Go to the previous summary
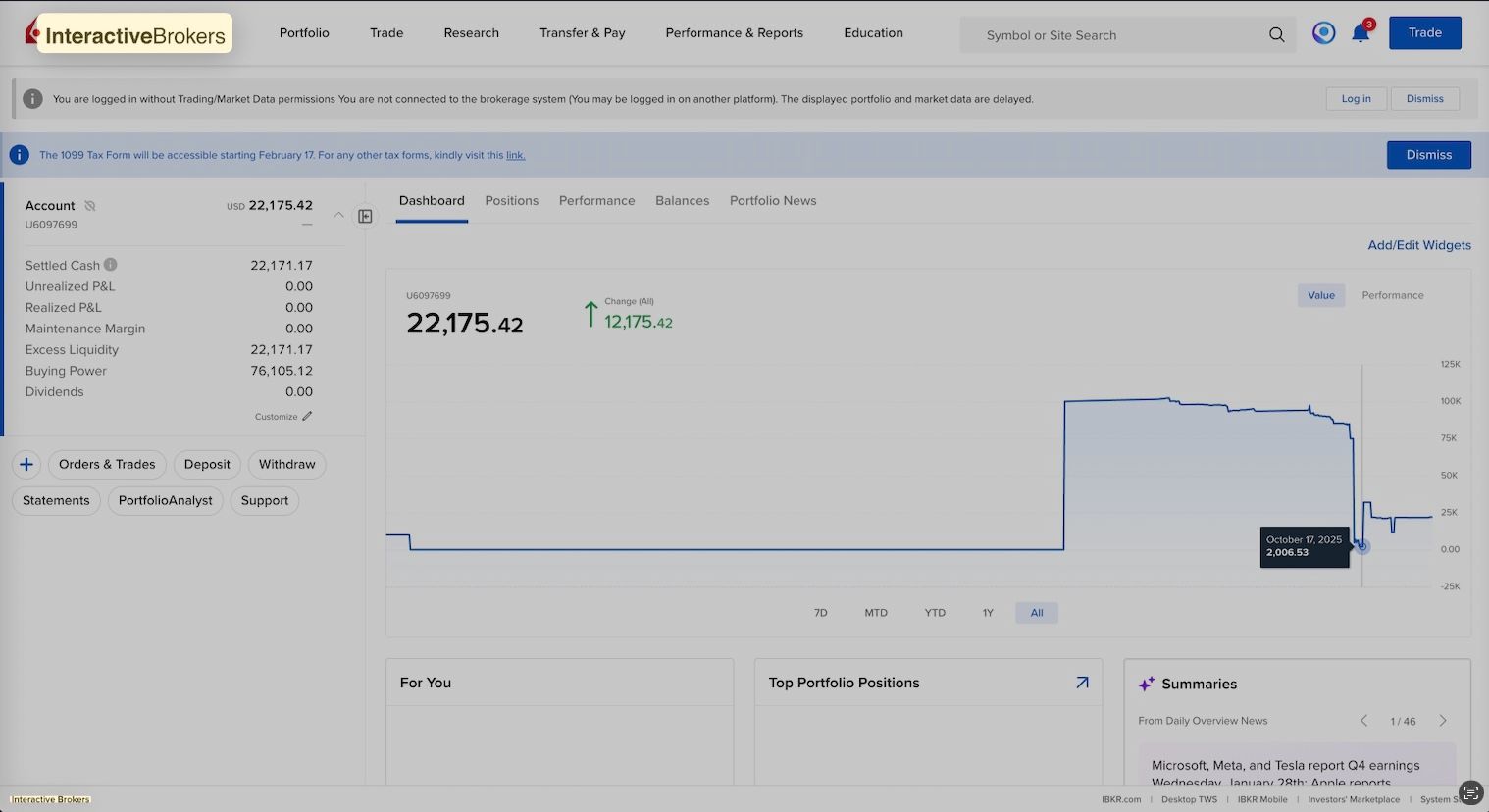Image resolution: width=1489 pixels, height=812 pixels. click(x=1363, y=721)
